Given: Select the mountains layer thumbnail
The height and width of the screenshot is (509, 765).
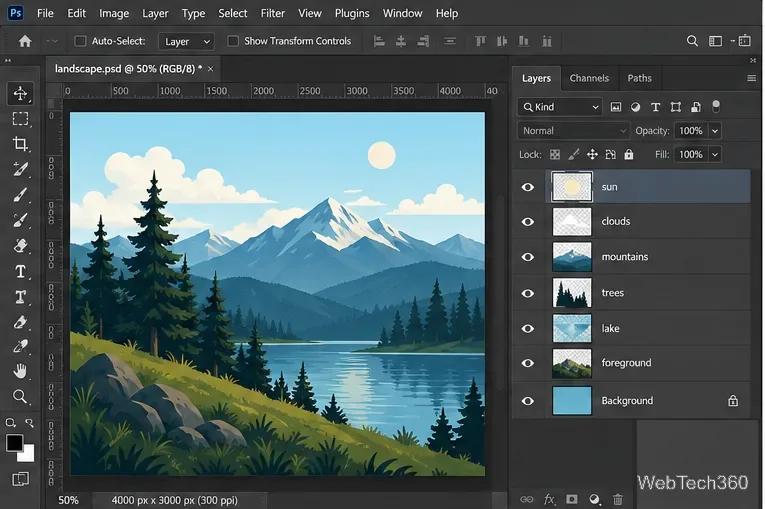Looking at the screenshot, I should click(x=572, y=257).
